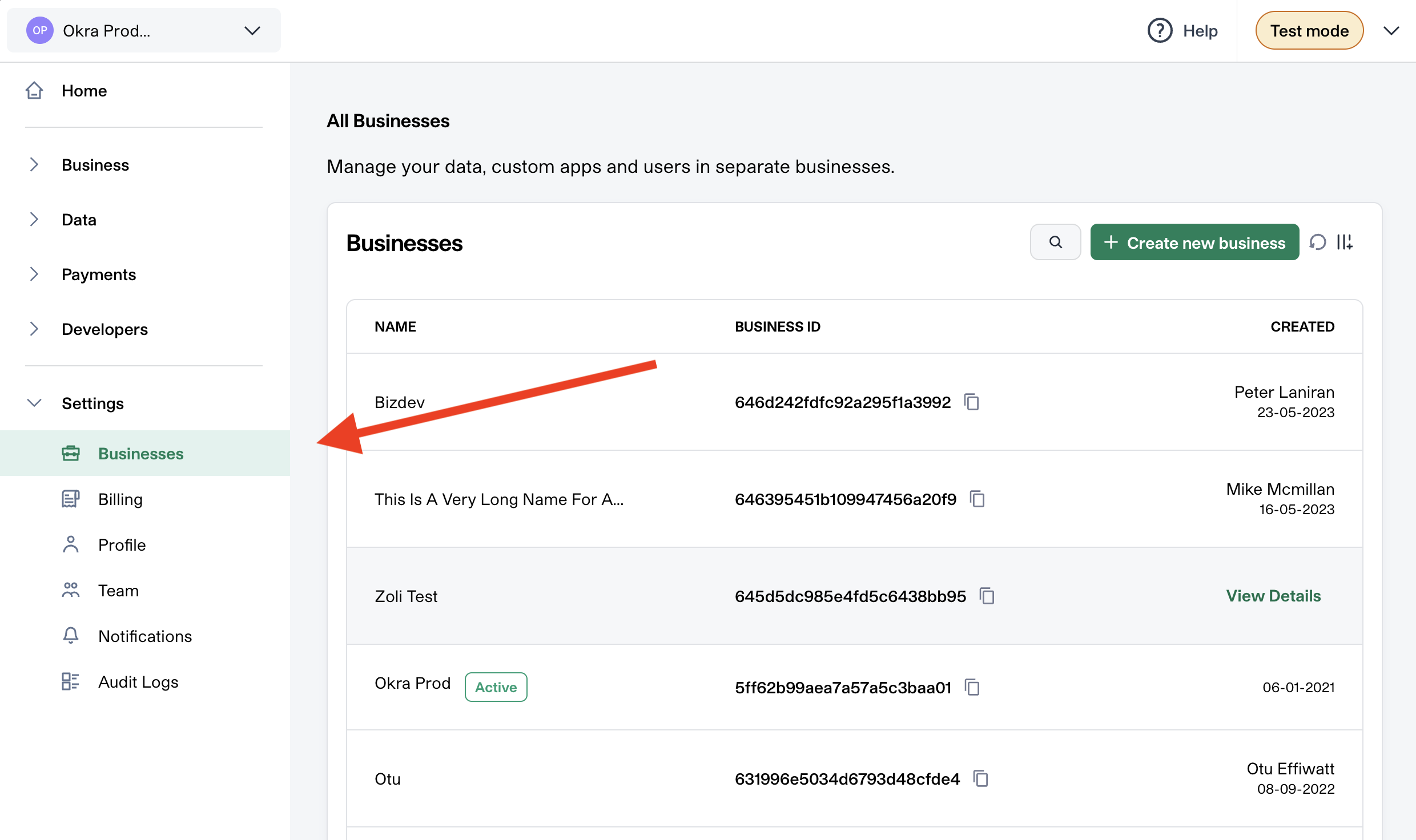Select the Bizdev business row name
1416x840 pixels.
(400, 402)
